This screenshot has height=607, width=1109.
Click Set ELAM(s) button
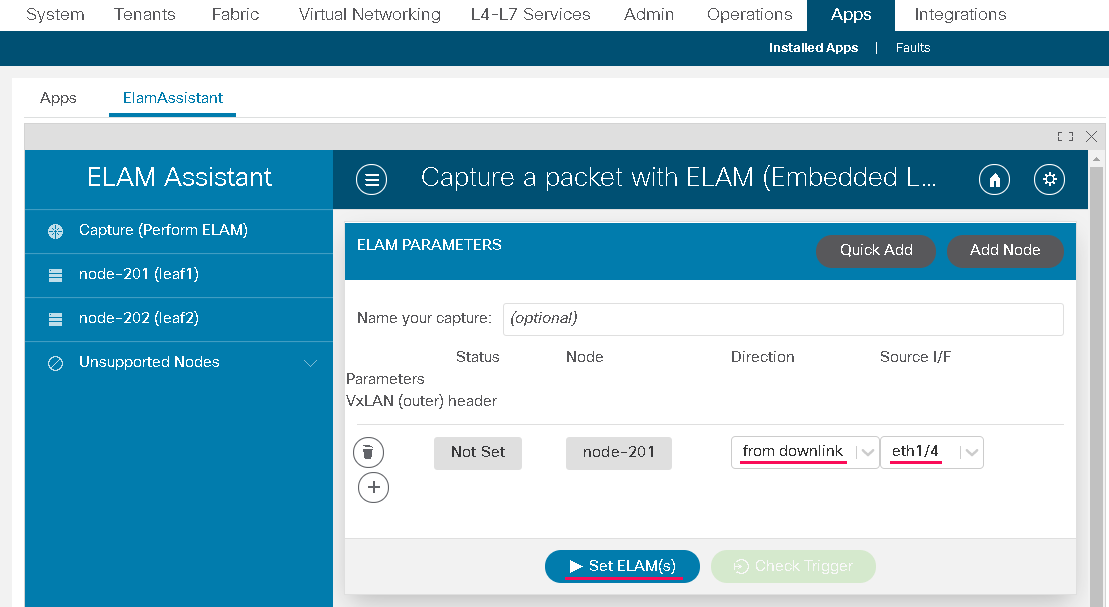click(622, 567)
